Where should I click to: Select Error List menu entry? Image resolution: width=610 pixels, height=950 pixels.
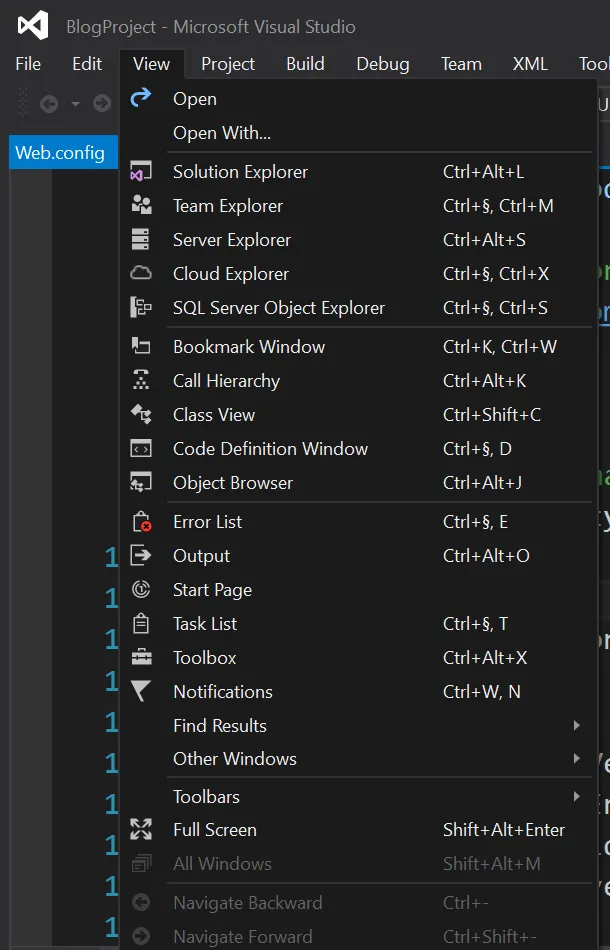(x=357, y=522)
